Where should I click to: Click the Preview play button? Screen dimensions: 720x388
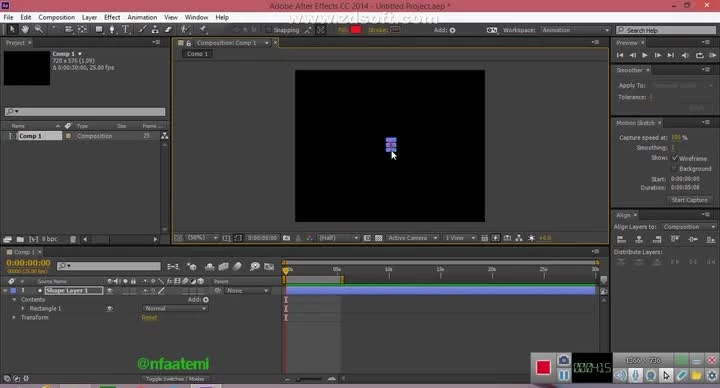[x=645, y=55]
